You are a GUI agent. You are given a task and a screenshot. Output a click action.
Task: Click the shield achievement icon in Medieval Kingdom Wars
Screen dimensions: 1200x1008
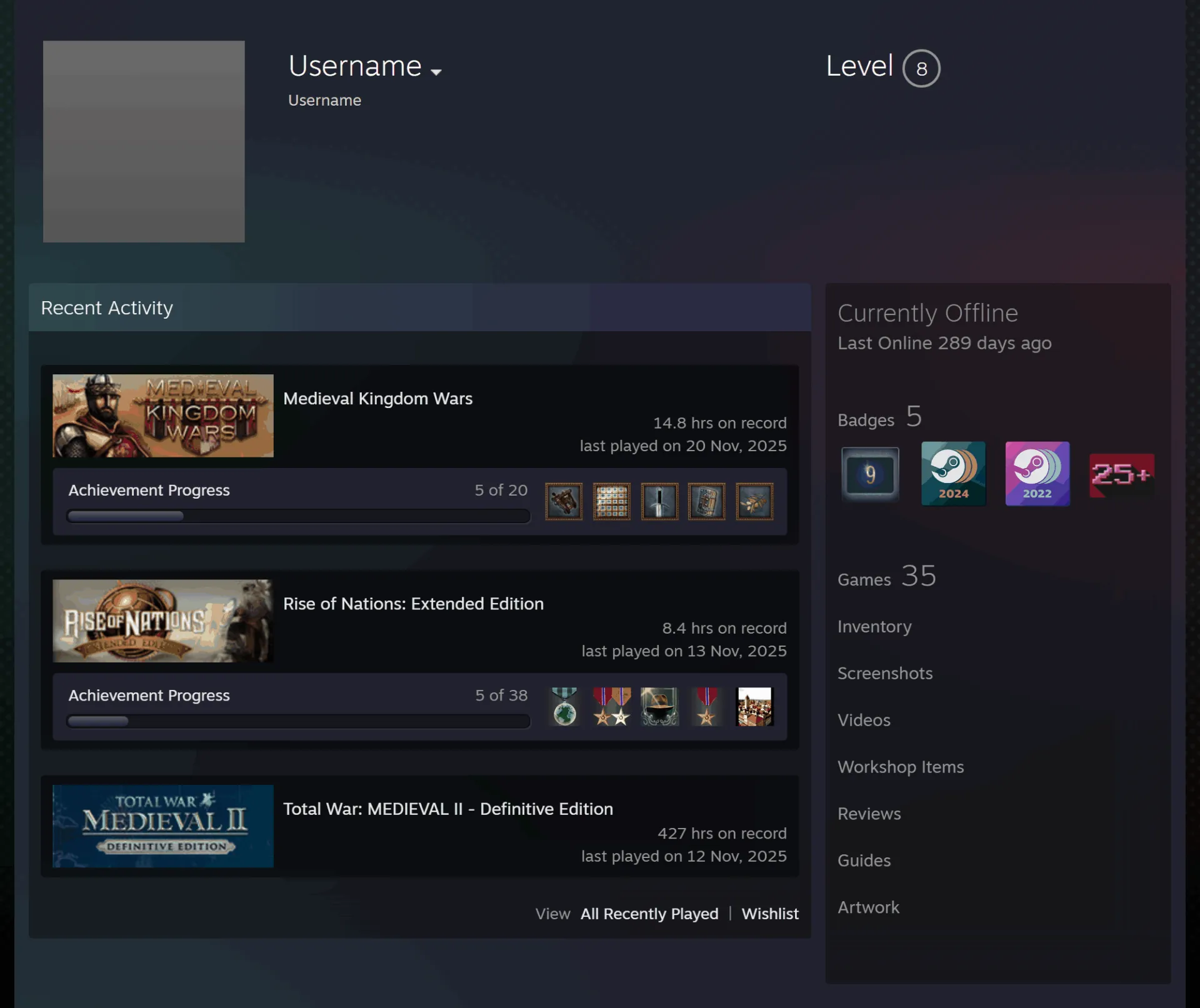point(707,501)
